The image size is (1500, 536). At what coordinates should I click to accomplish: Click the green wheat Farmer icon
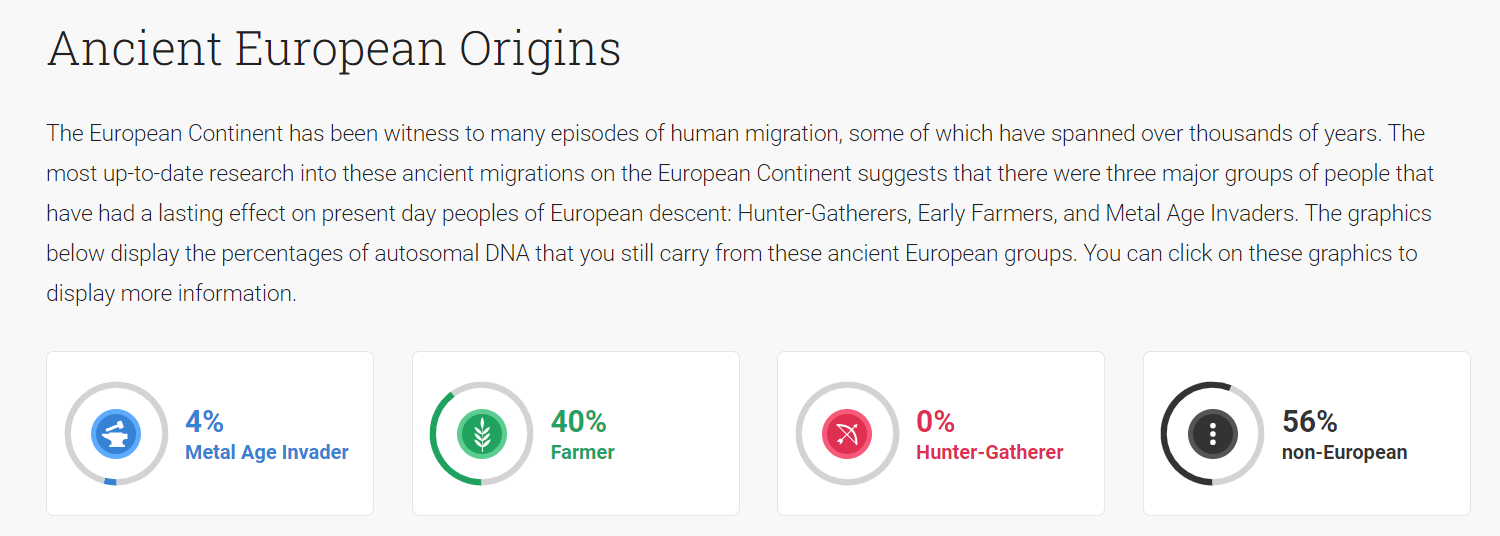pyautogui.click(x=482, y=434)
